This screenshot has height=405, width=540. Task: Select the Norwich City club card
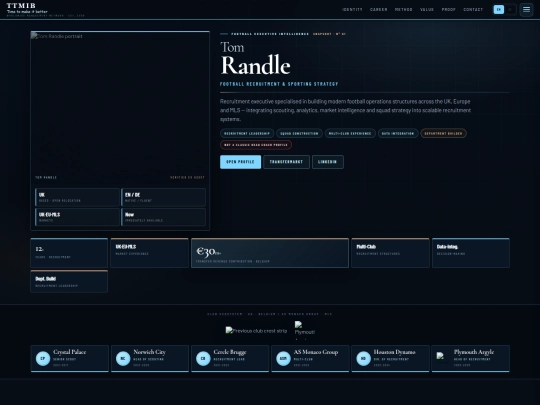click(150, 359)
